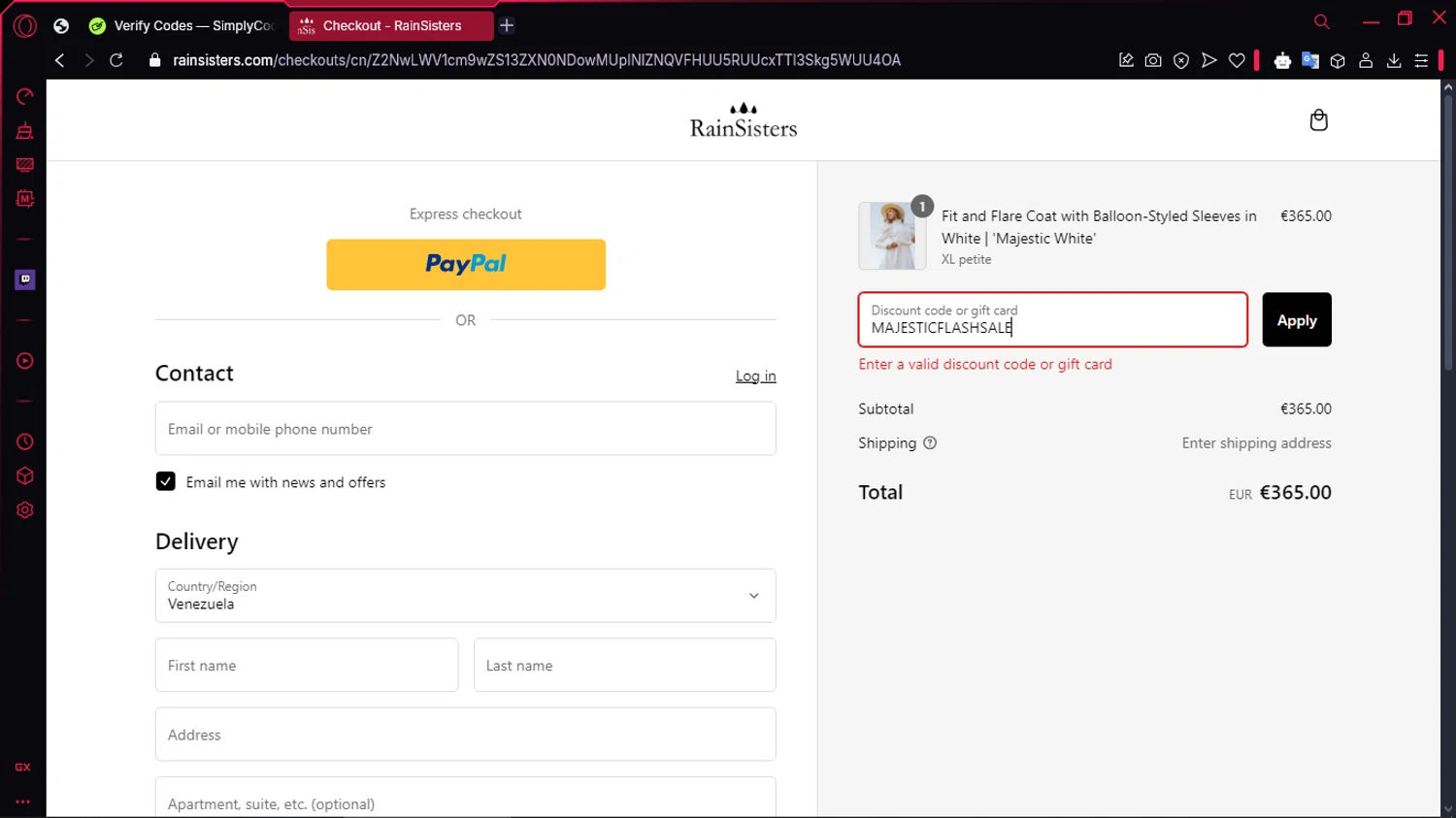Open the Player sidebar icon
The image size is (1456, 818).
(25, 361)
